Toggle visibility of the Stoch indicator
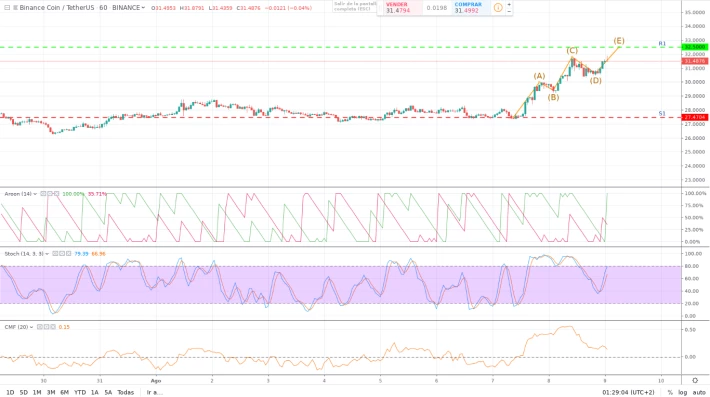710x397 pixels. [x=55, y=254]
